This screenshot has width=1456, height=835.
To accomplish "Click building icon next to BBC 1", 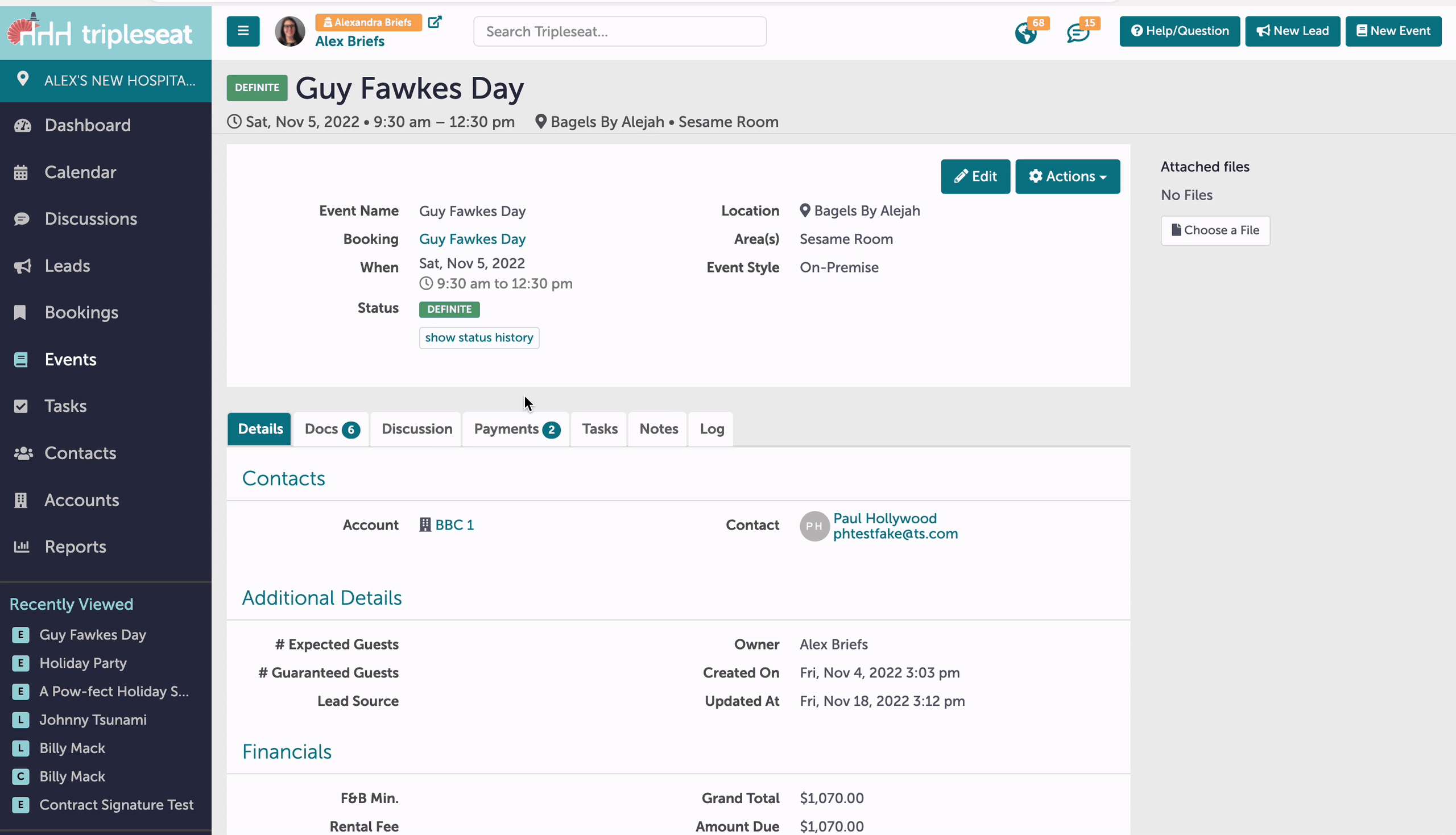I will (x=425, y=525).
